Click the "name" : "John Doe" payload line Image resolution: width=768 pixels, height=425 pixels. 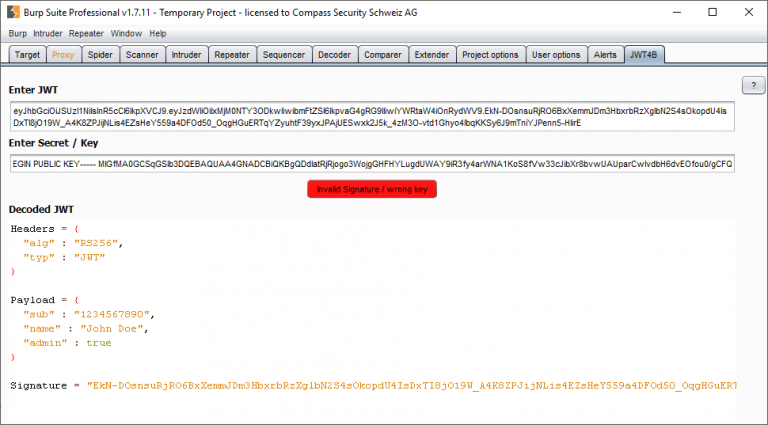point(86,329)
